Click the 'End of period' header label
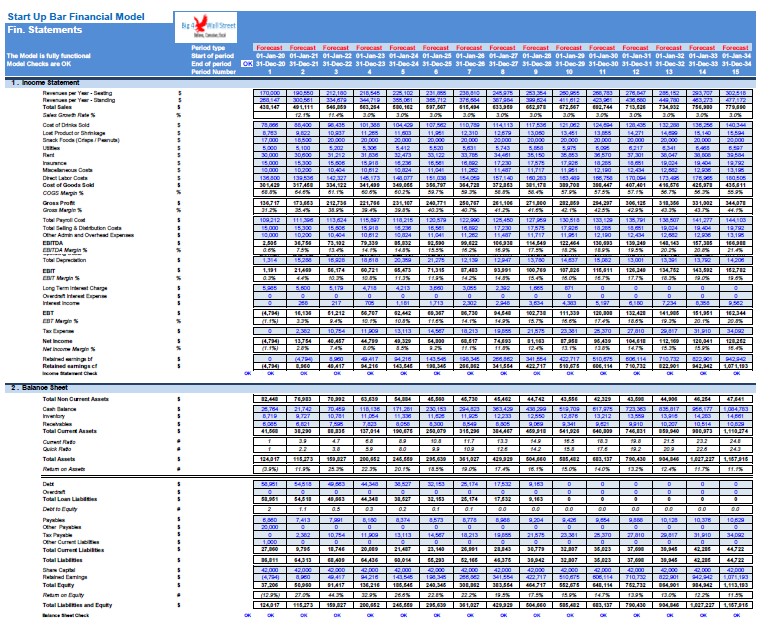 click(x=211, y=64)
